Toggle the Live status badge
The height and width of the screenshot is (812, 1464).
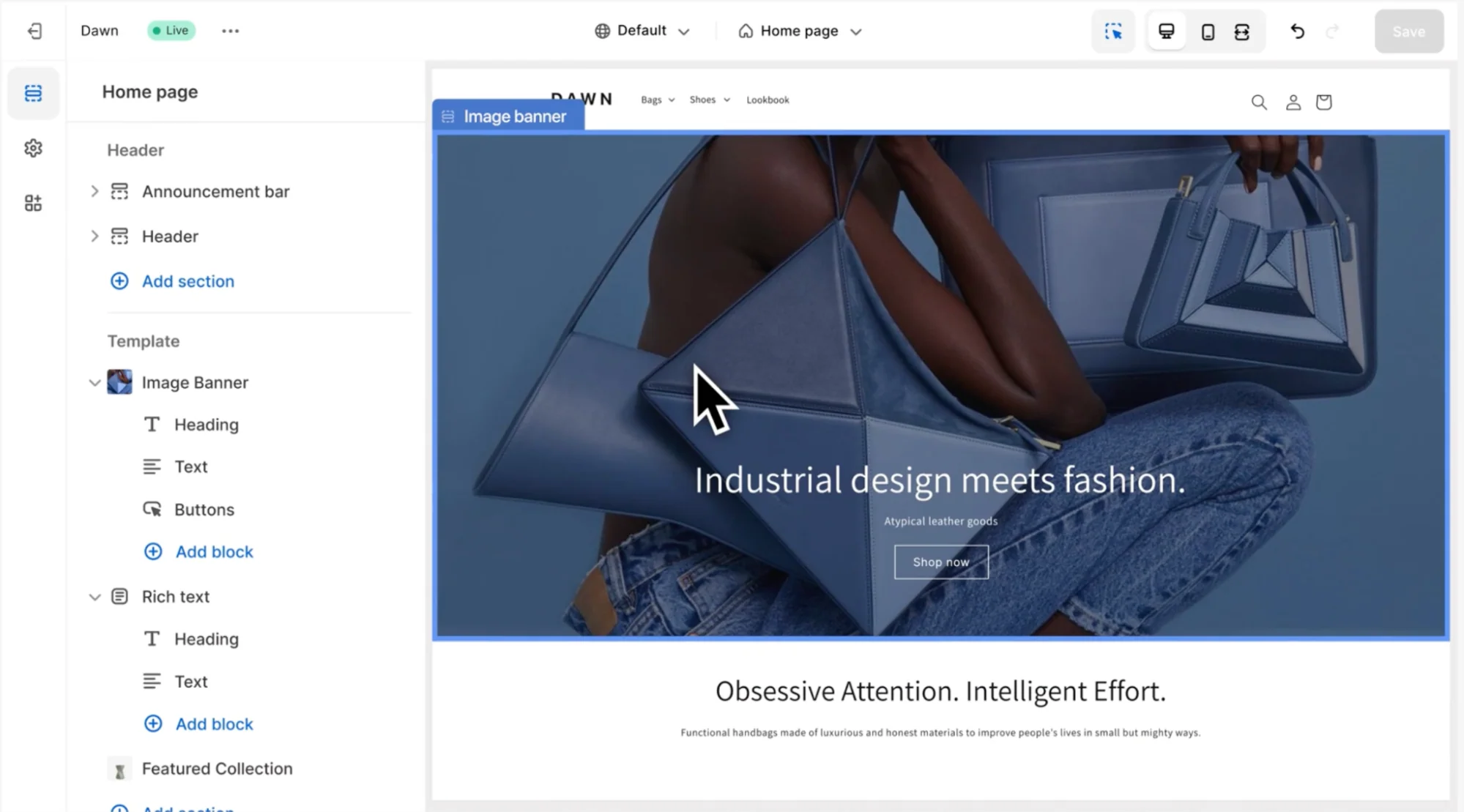pyautogui.click(x=171, y=30)
